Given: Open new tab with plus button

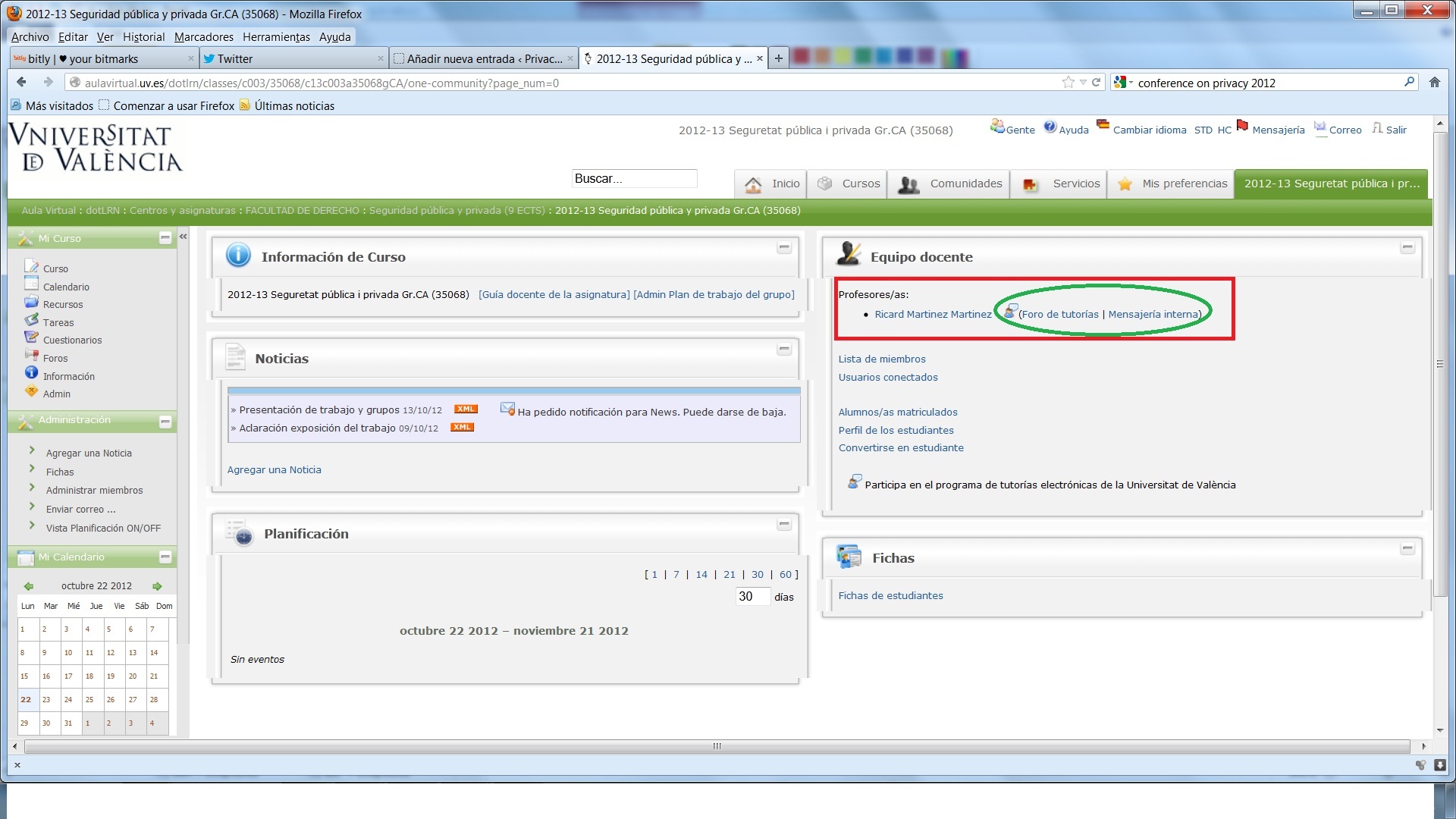Looking at the screenshot, I should click(x=778, y=58).
